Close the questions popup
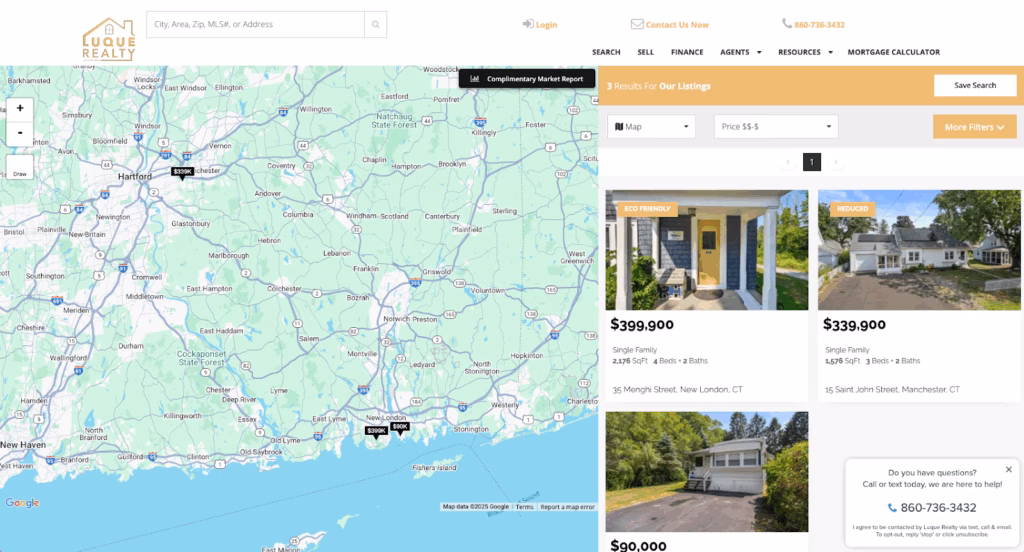The image size is (1024, 552). coord(1008,469)
